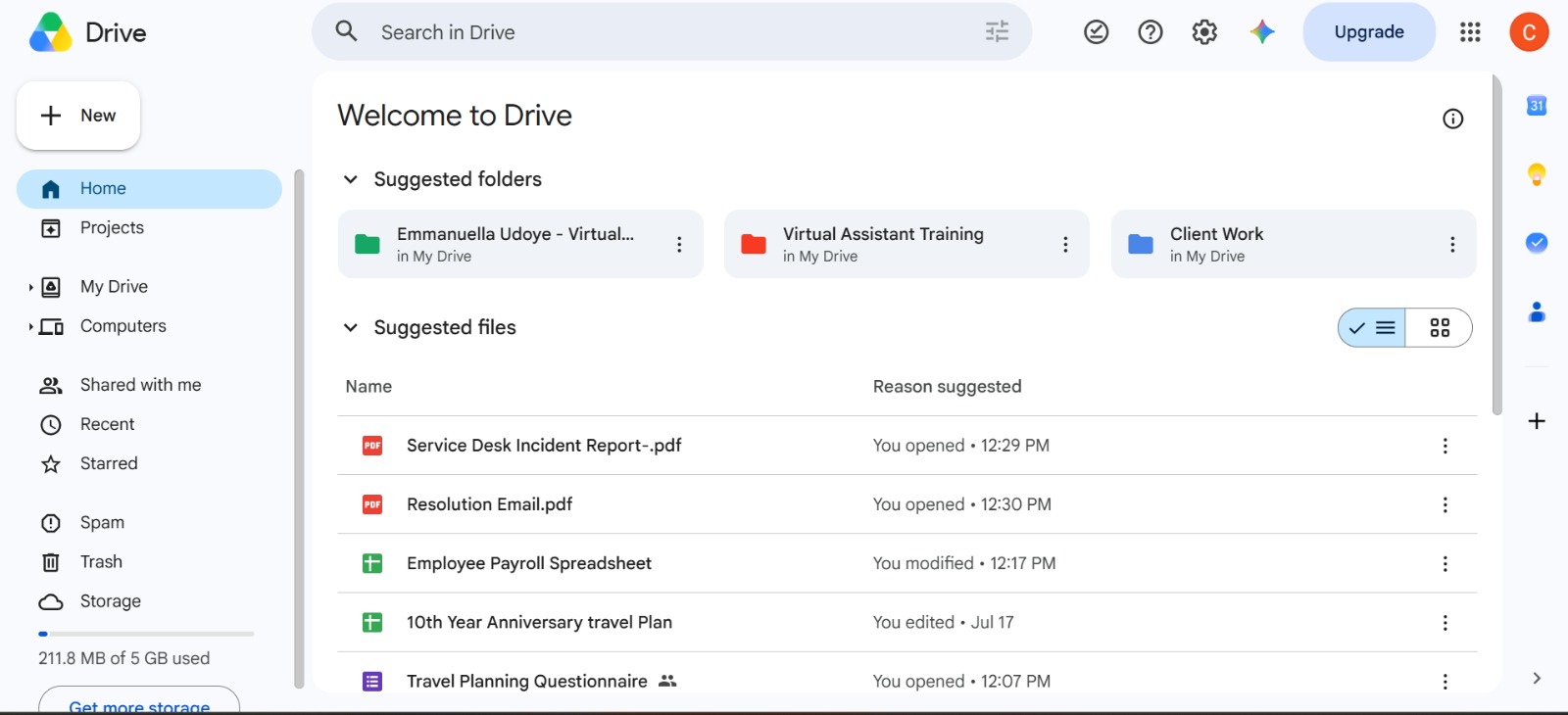Click the Search in Drive field

[672, 32]
